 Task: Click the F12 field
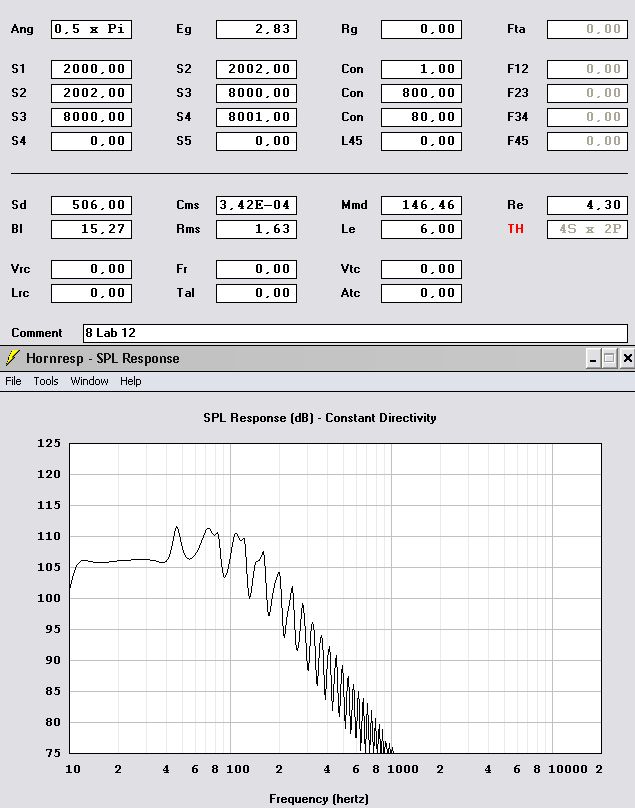587,69
